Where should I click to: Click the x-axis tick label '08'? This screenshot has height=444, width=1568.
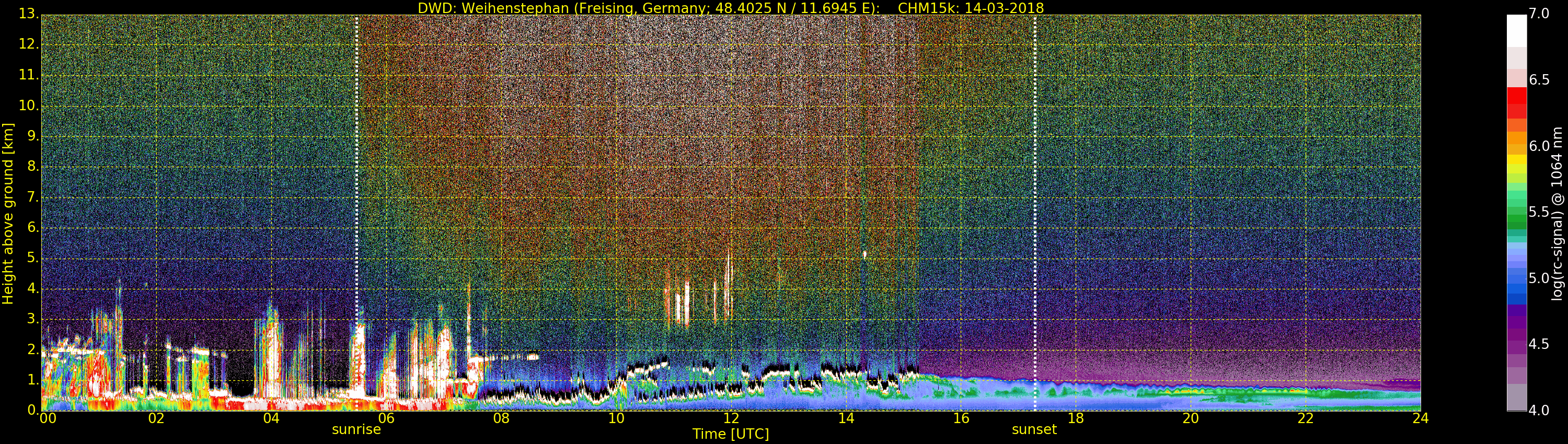(501, 418)
